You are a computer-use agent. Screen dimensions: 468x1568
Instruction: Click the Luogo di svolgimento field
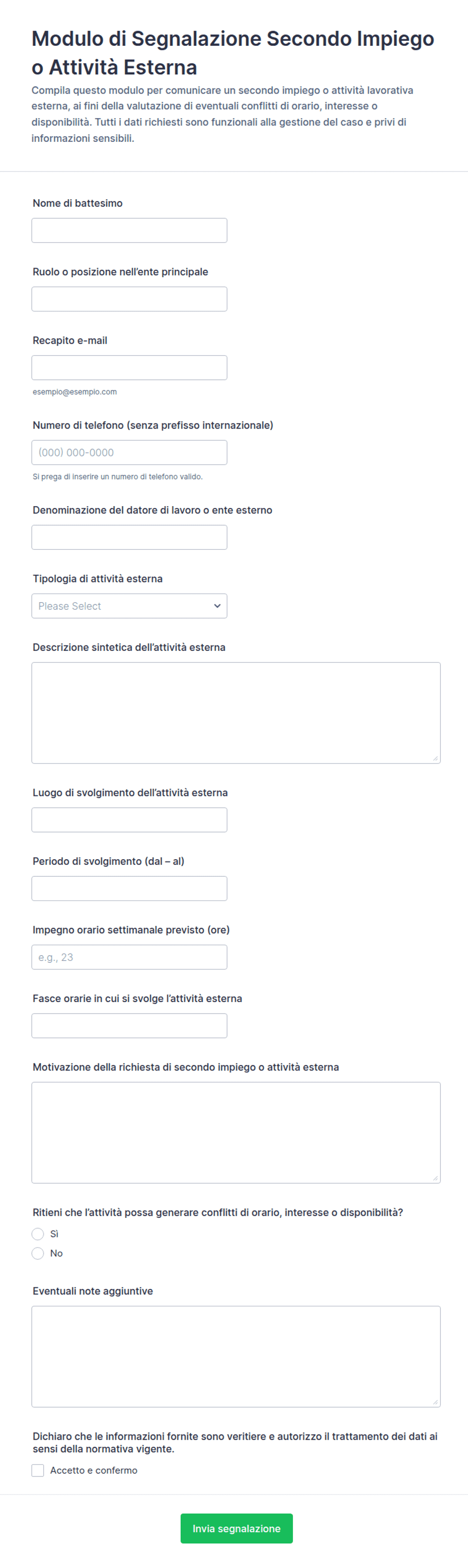coord(129,820)
